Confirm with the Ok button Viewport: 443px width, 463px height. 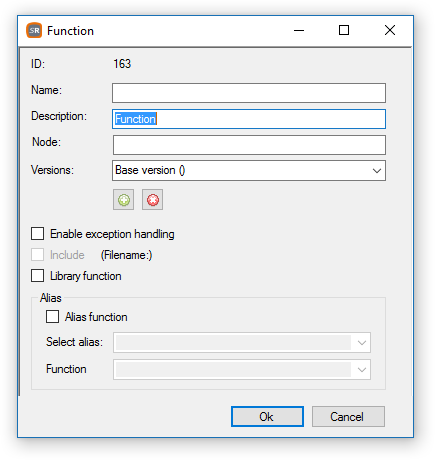pyautogui.click(x=267, y=417)
